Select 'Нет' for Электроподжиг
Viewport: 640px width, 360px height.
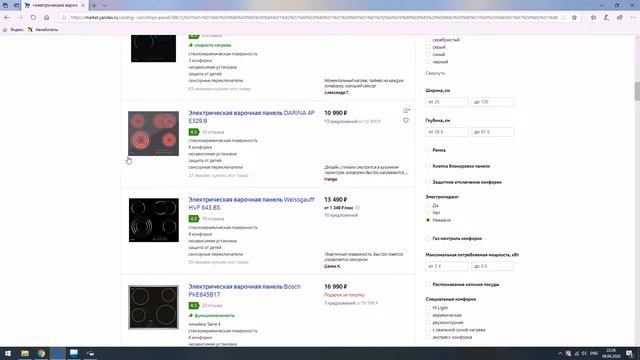tap(428, 213)
